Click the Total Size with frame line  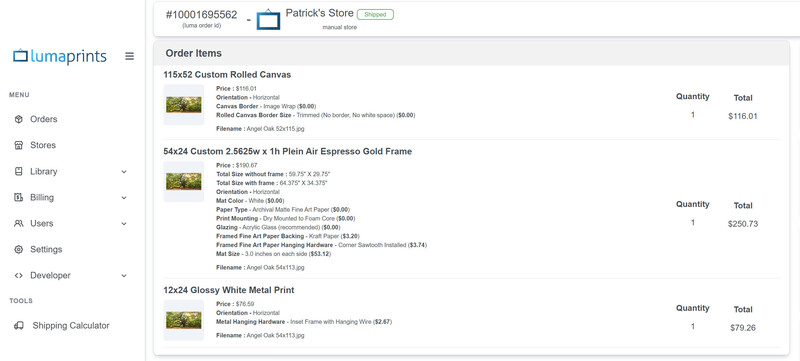(x=272, y=183)
